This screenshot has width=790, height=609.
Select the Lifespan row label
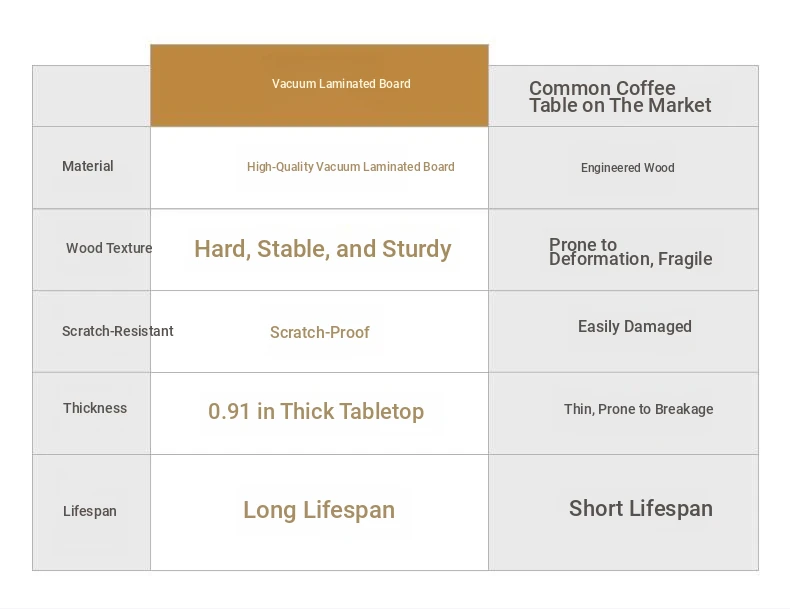point(90,511)
